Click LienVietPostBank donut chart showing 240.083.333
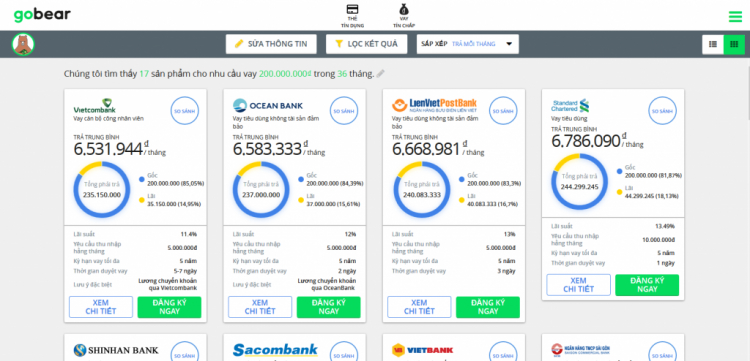Image resolution: width=750 pixels, height=361 pixels. 422,190
